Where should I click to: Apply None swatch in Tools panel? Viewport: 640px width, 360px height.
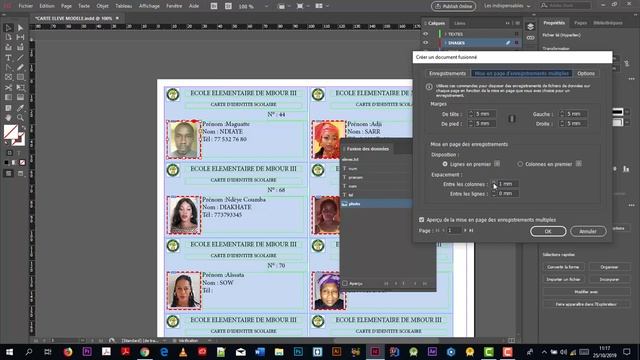tap(22, 162)
